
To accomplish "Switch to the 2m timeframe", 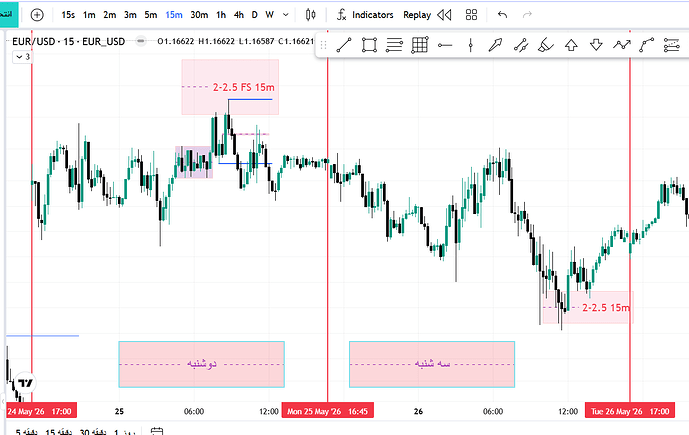I will [110, 15].
